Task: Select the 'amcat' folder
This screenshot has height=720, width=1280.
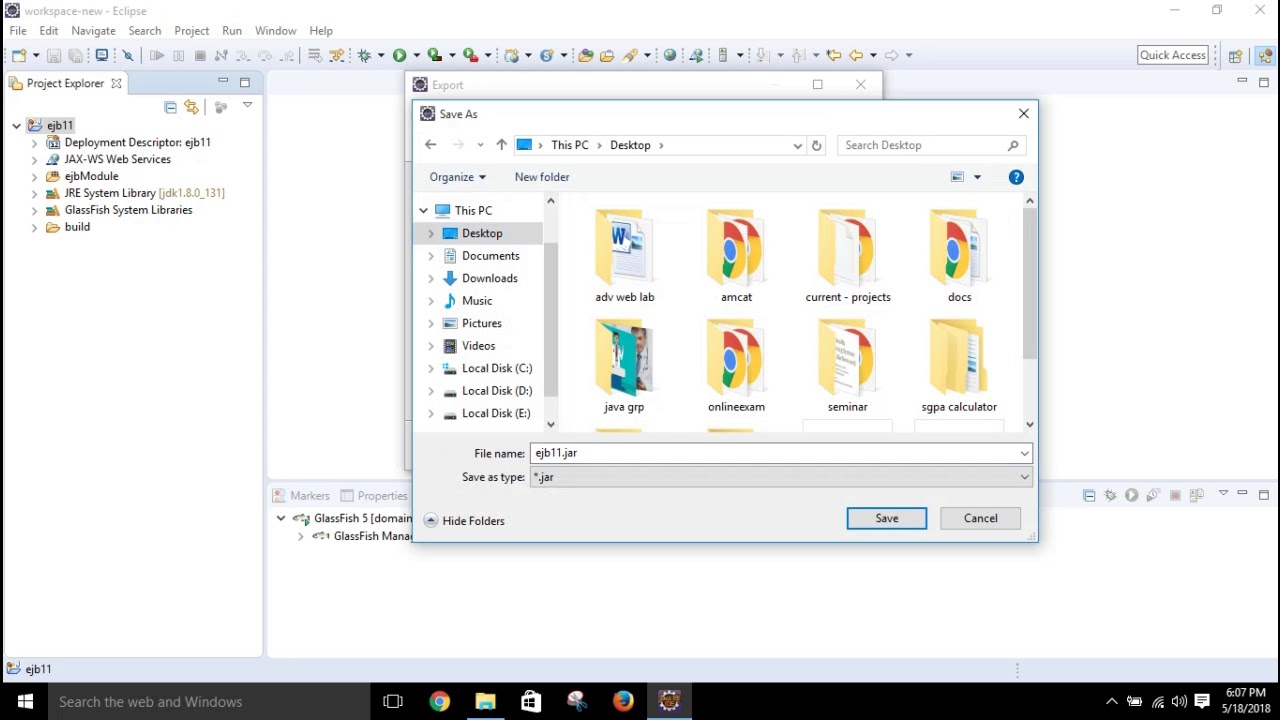Action: (736, 256)
